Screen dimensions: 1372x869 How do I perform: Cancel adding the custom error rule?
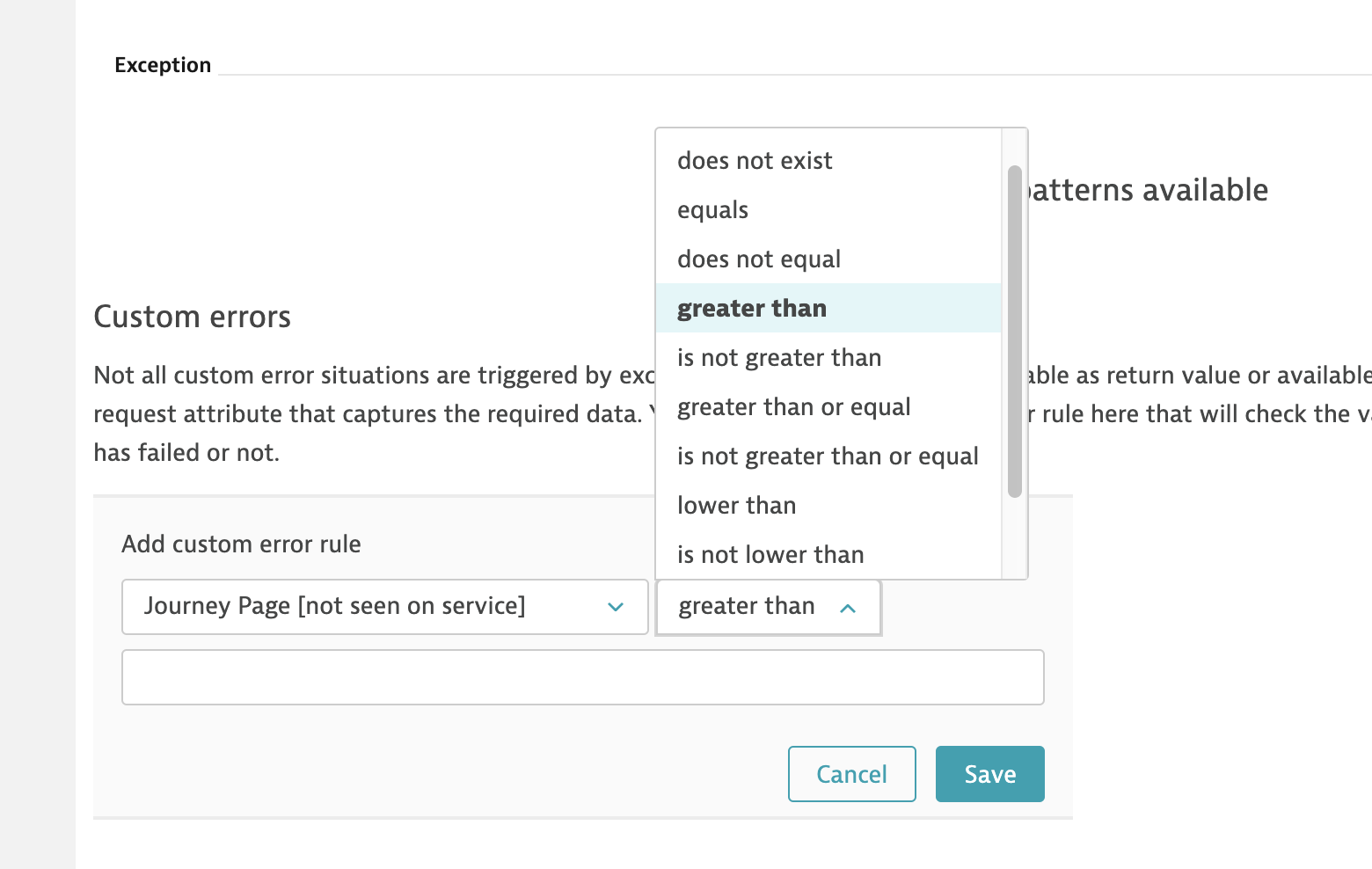[x=851, y=774]
